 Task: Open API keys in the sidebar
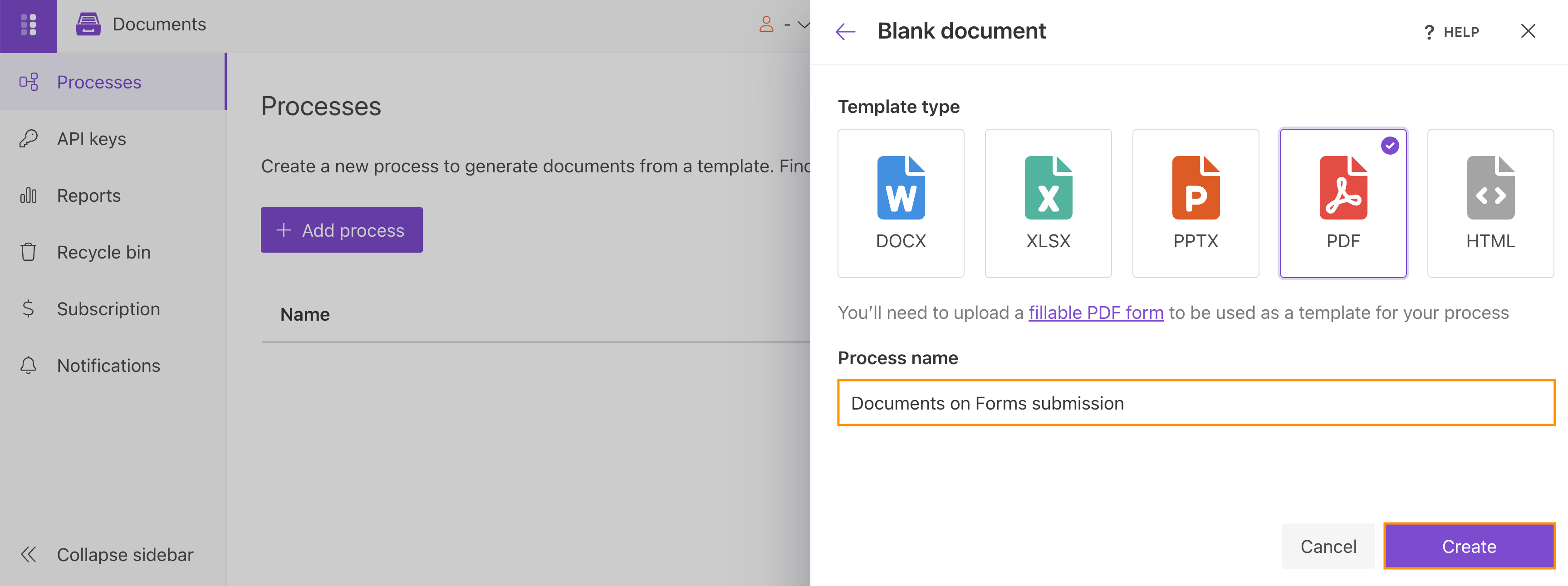coord(113,139)
